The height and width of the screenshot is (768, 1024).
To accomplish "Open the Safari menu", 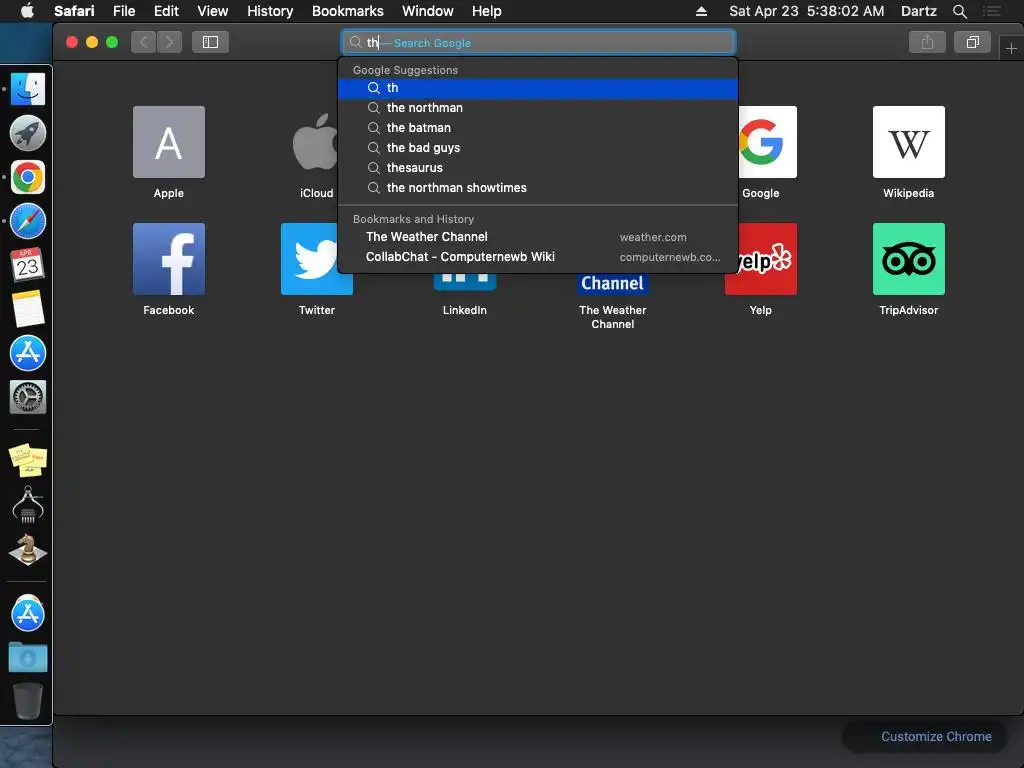I will click(74, 11).
